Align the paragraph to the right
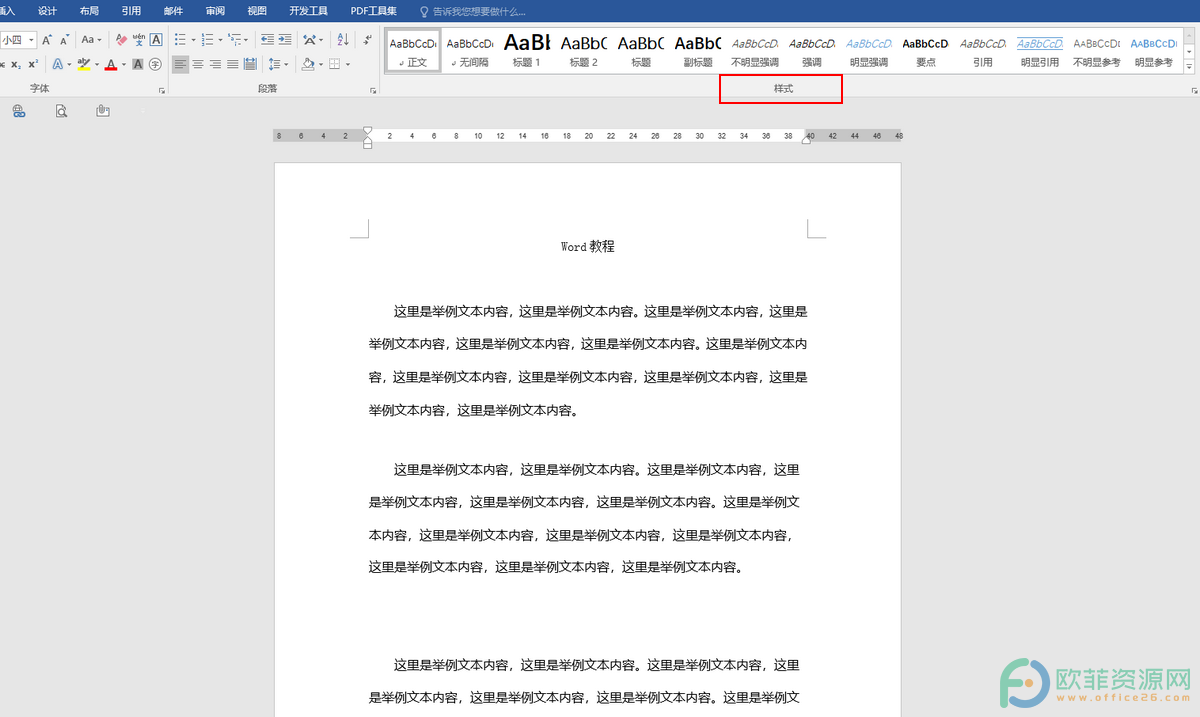 215,64
